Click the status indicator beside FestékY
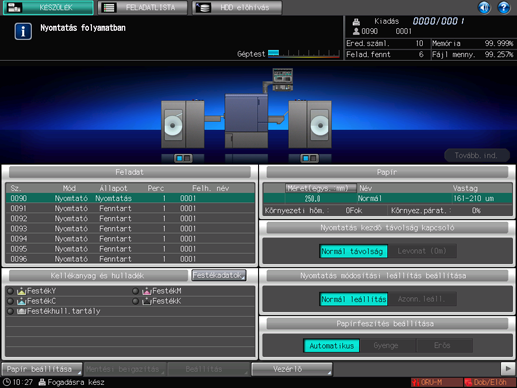The width and height of the screenshot is (517, 388). coord(10,291)
